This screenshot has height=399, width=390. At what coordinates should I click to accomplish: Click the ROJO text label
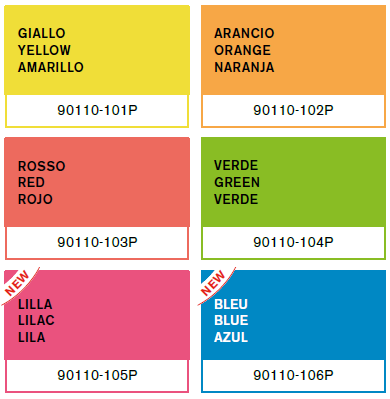tap(35, 199)
